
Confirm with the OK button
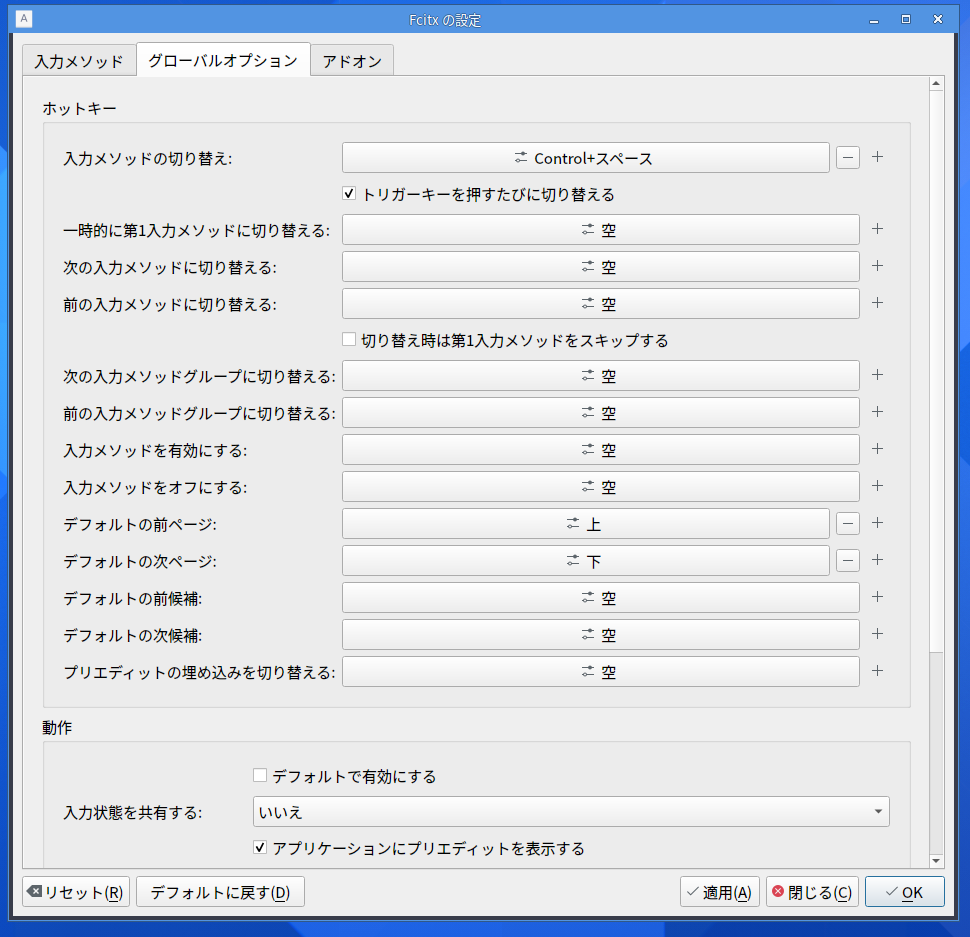click(904, 892)
